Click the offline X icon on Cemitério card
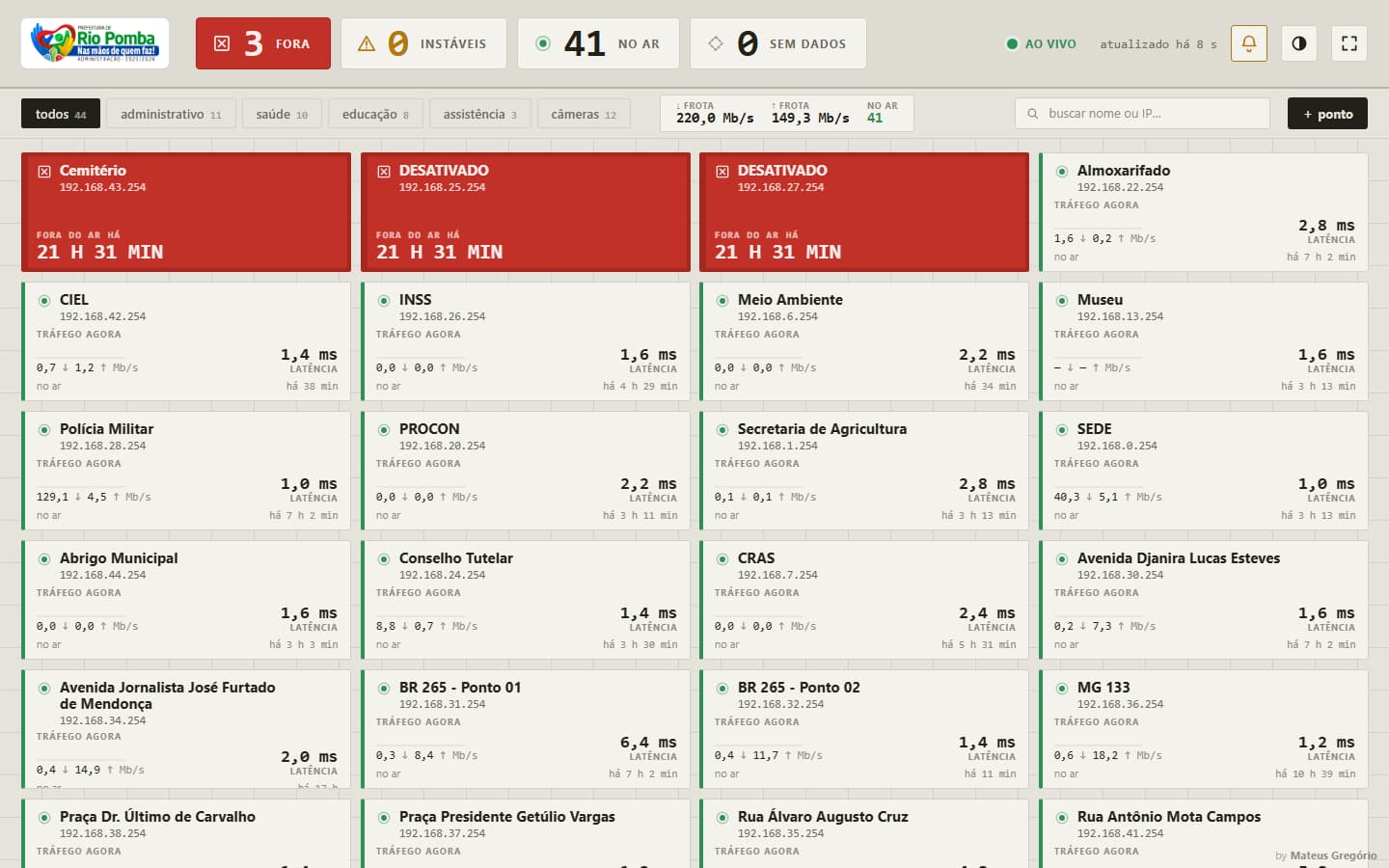This screenshot has height=868, width=1389. [44, 172]
